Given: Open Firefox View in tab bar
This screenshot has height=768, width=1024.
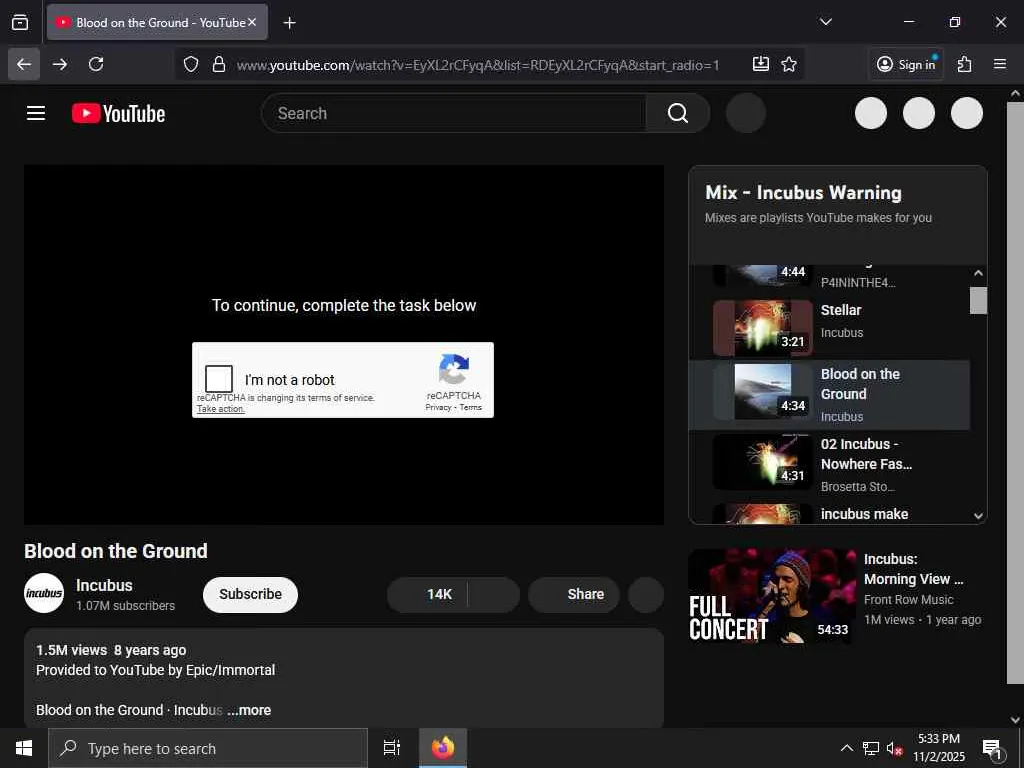Looking at the screenshot, I should tap(20, 22).
